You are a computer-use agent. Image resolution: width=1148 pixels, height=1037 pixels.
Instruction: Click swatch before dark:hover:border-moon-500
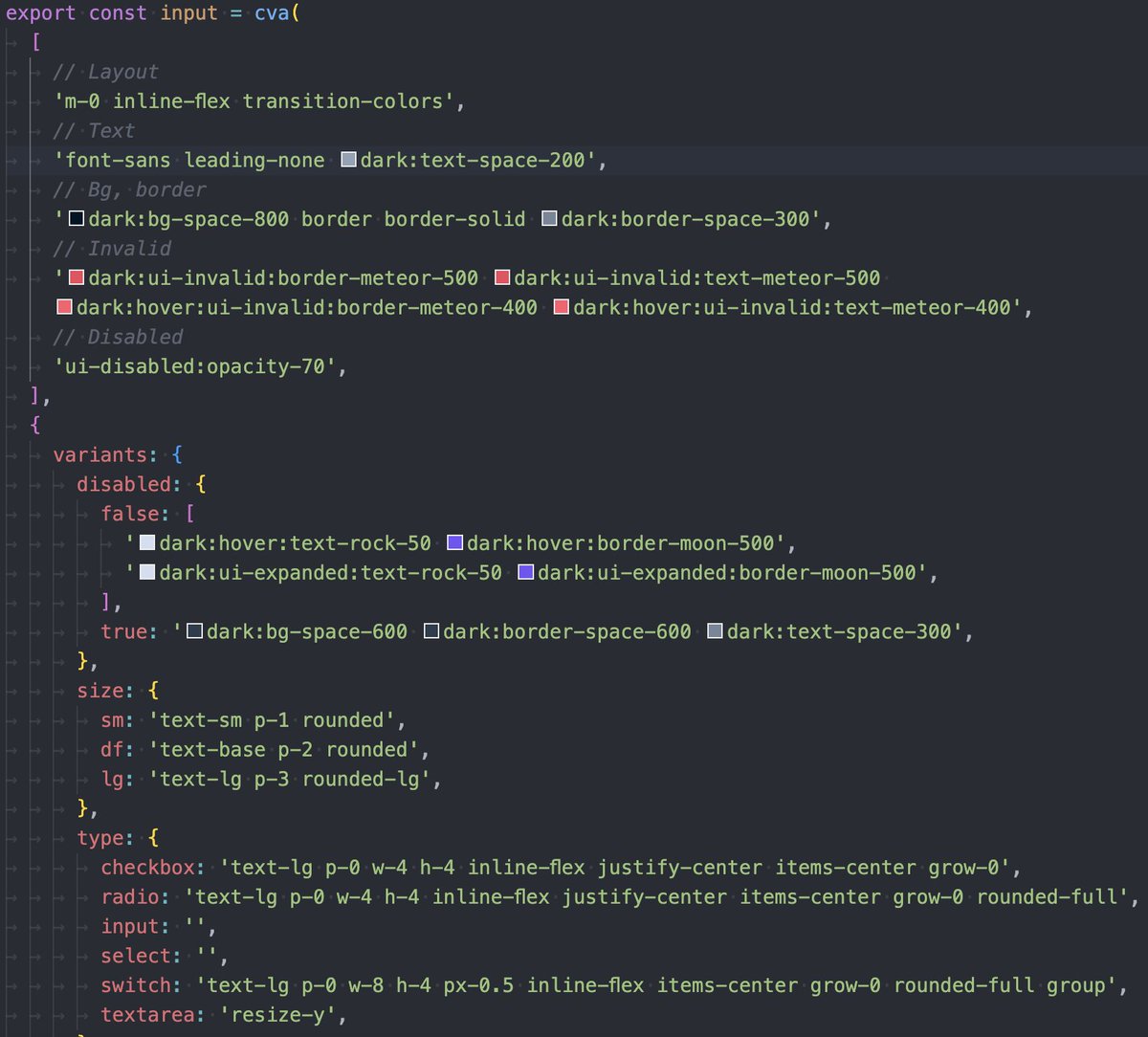[x=455, y=543]
